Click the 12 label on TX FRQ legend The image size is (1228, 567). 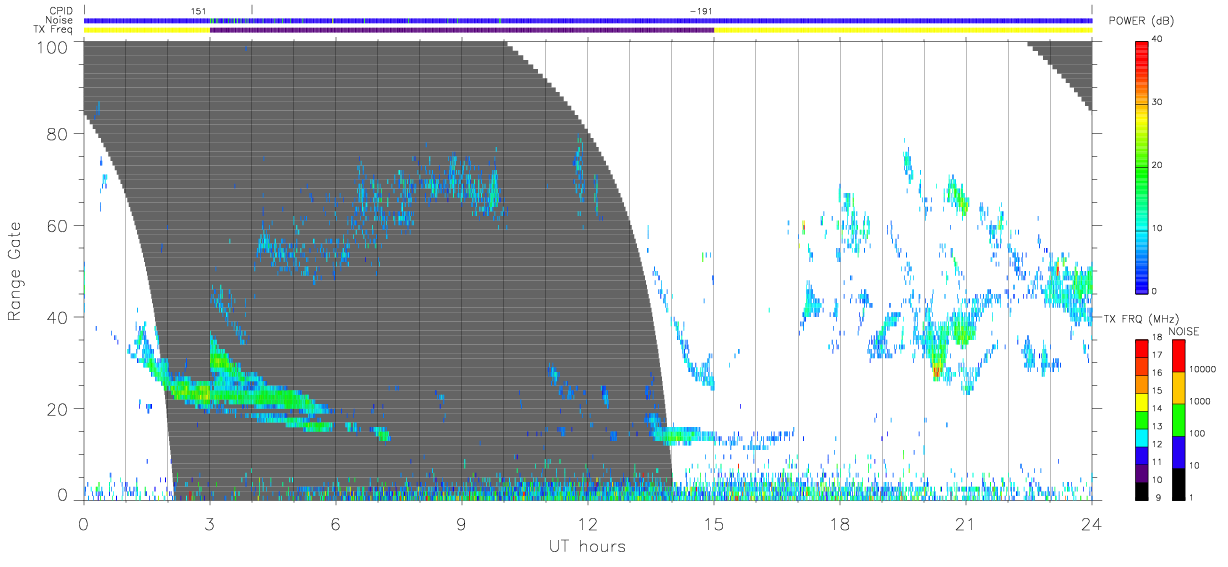tap(1156, 444)
